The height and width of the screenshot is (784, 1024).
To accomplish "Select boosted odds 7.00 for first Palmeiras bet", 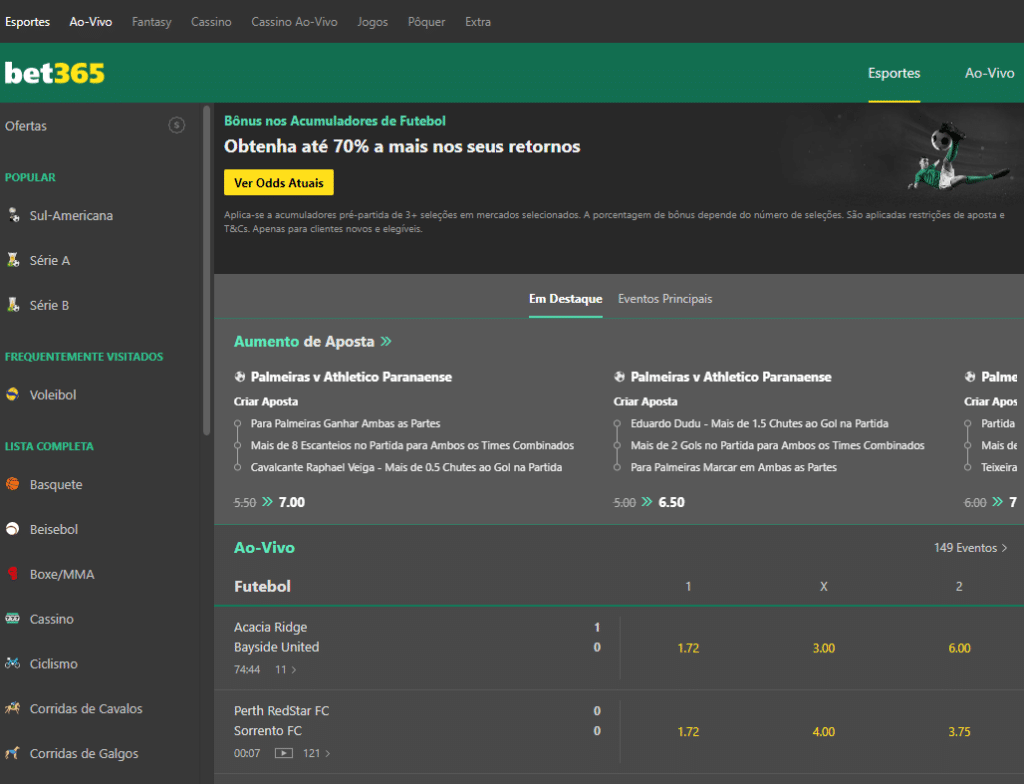I will tap(292, 502).
